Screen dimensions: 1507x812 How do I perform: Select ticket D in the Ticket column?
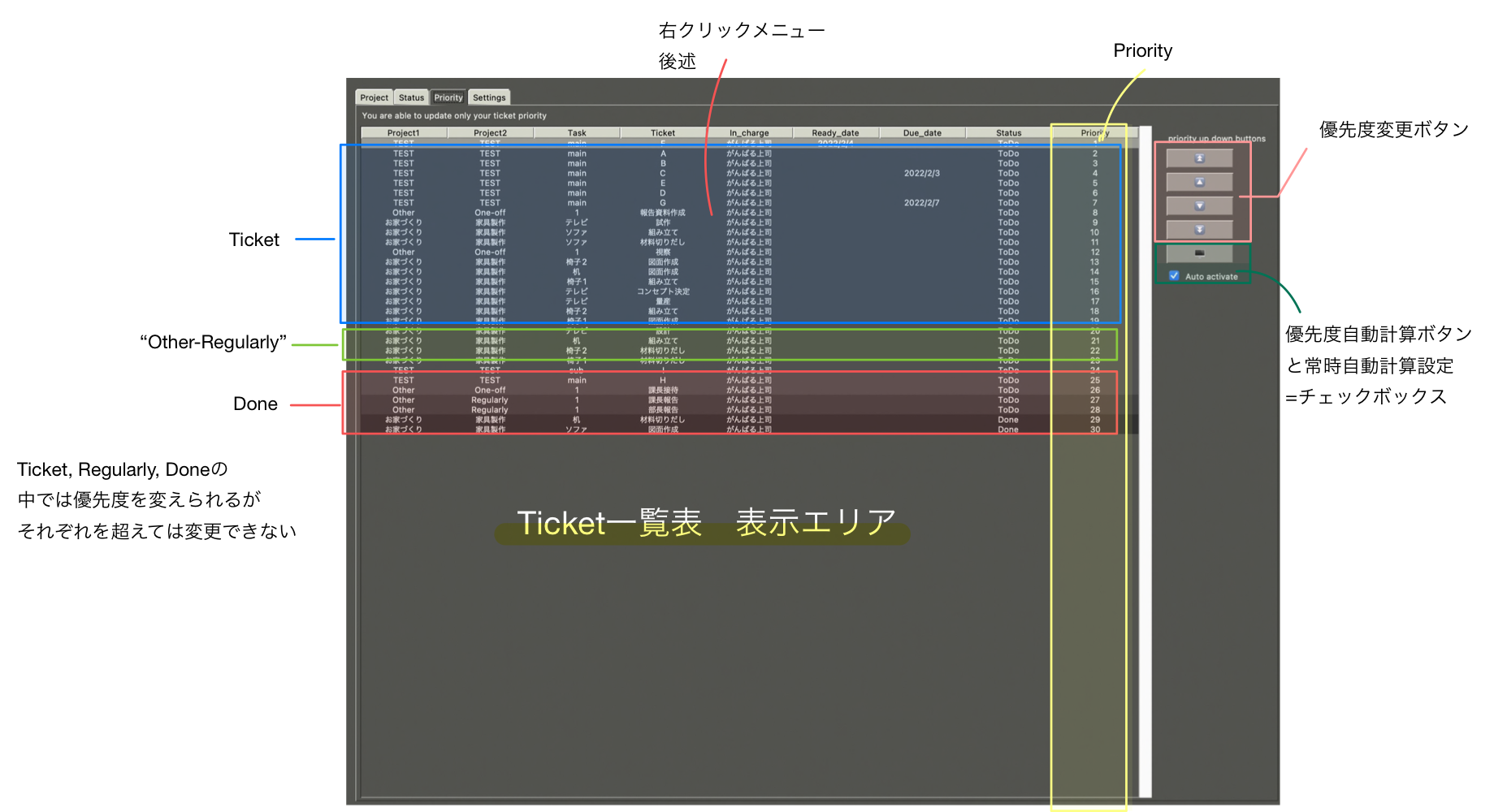tap(663, 193)
